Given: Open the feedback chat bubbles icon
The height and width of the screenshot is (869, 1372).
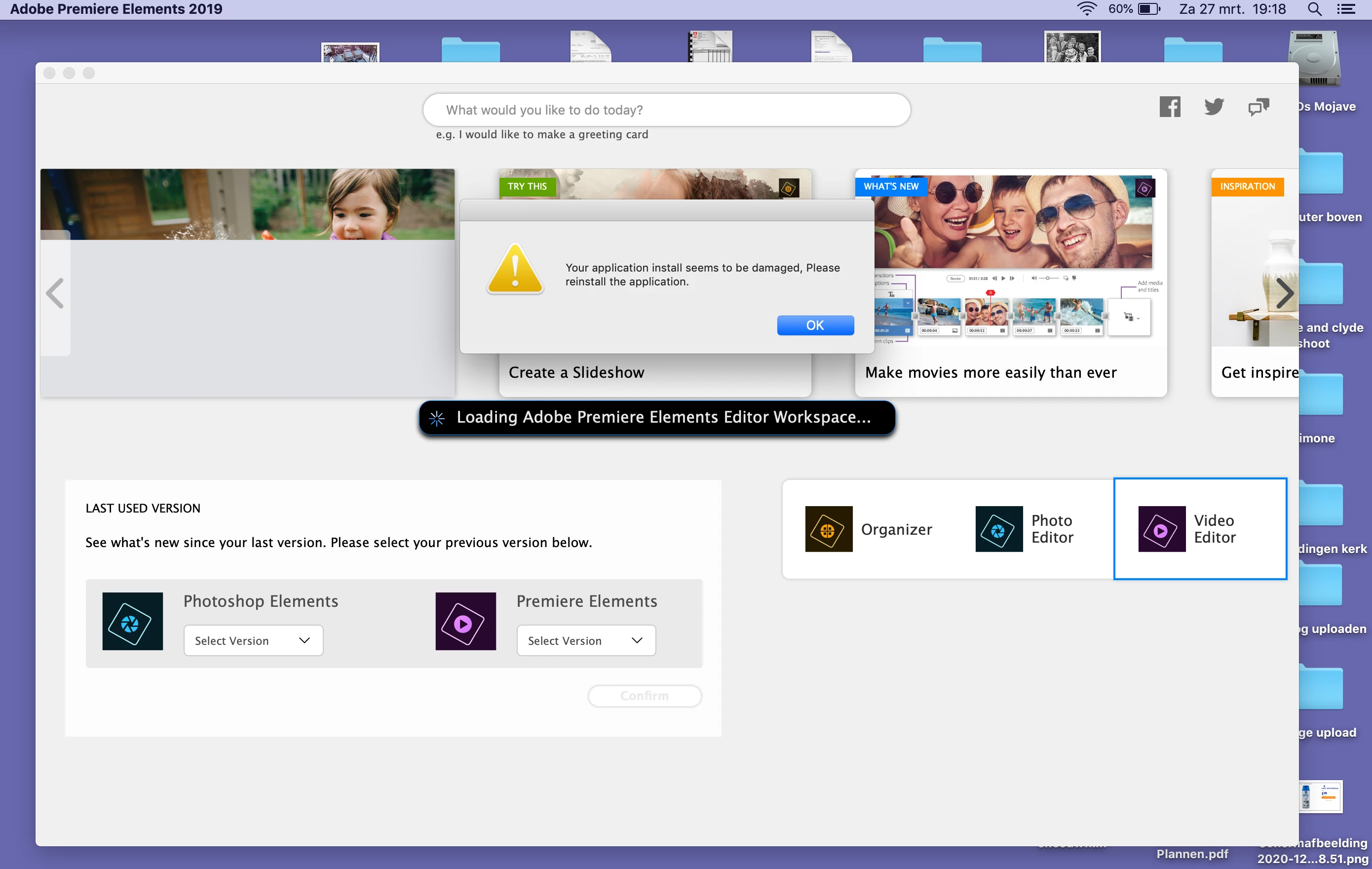Looking at the screenshot, I should [1258, 107].
